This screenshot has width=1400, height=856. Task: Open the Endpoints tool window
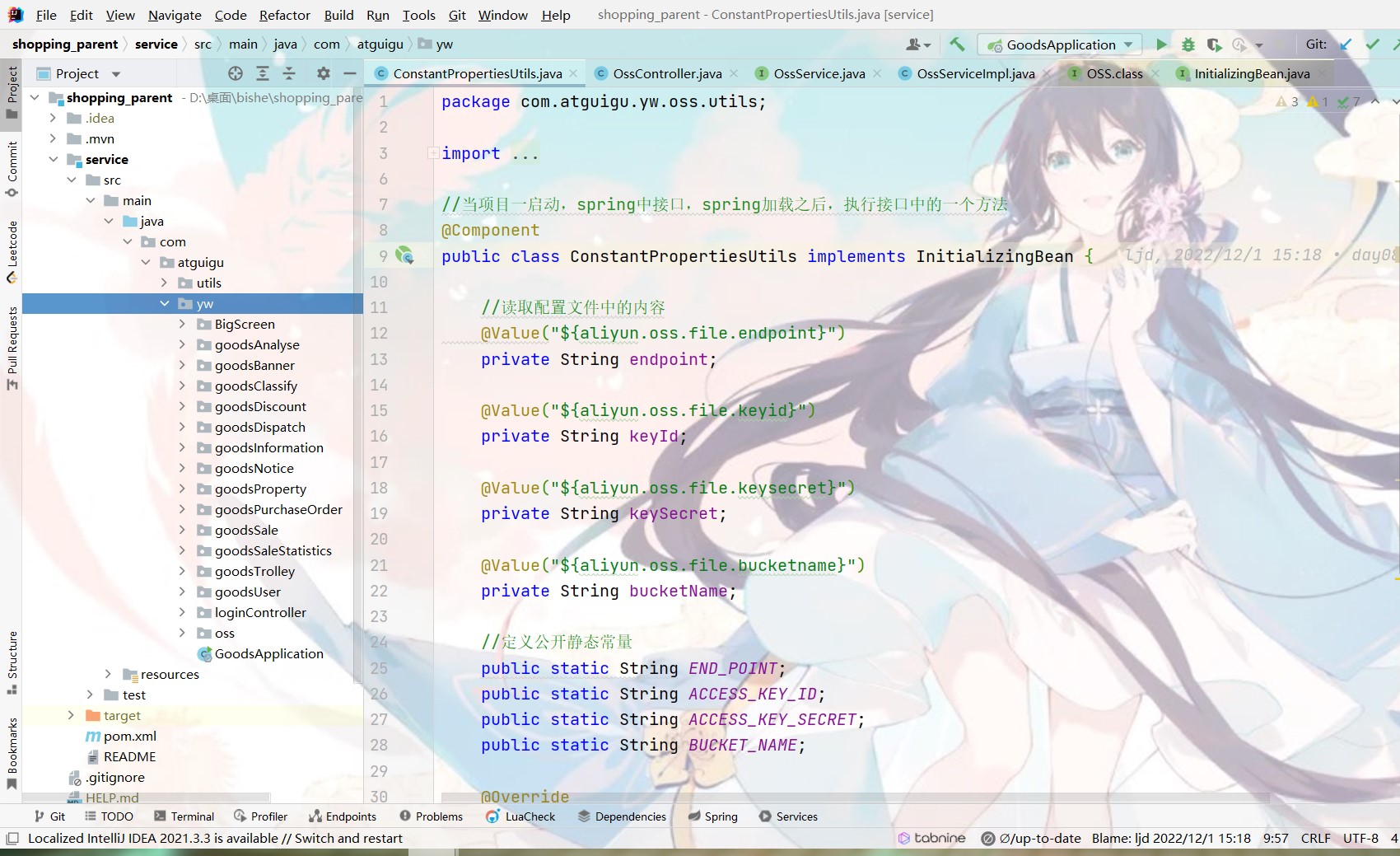click(343, 816)
